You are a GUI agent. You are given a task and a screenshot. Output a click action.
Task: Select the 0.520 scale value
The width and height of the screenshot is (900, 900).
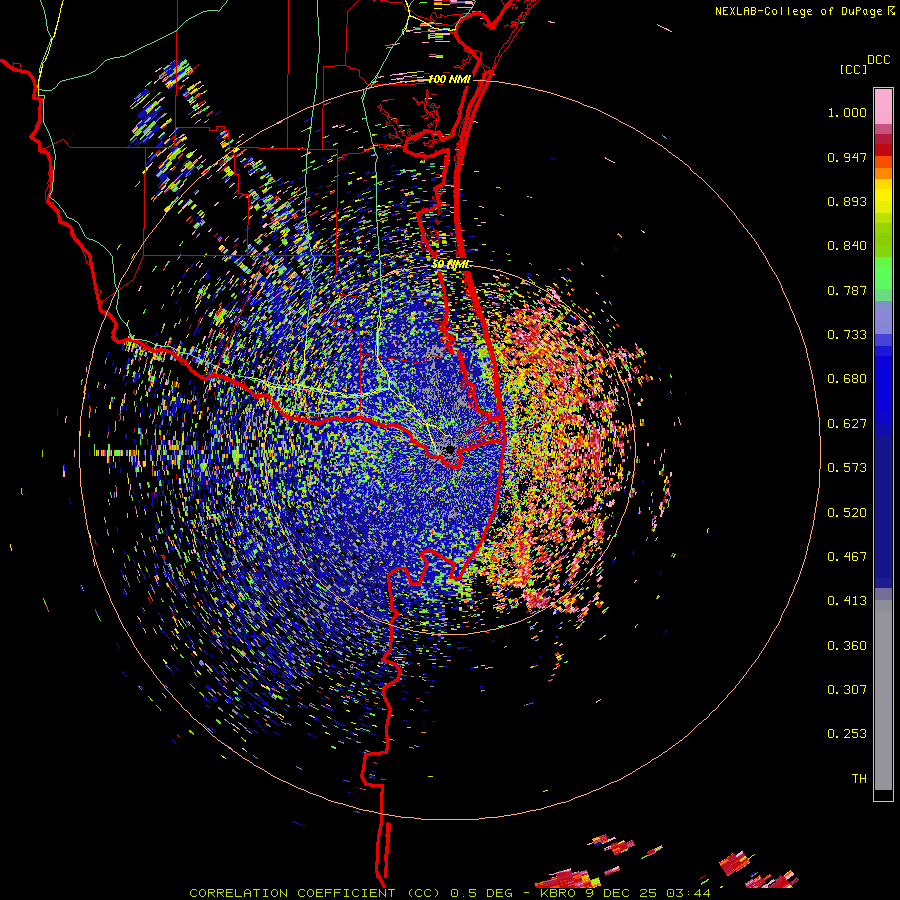(847, 513)
